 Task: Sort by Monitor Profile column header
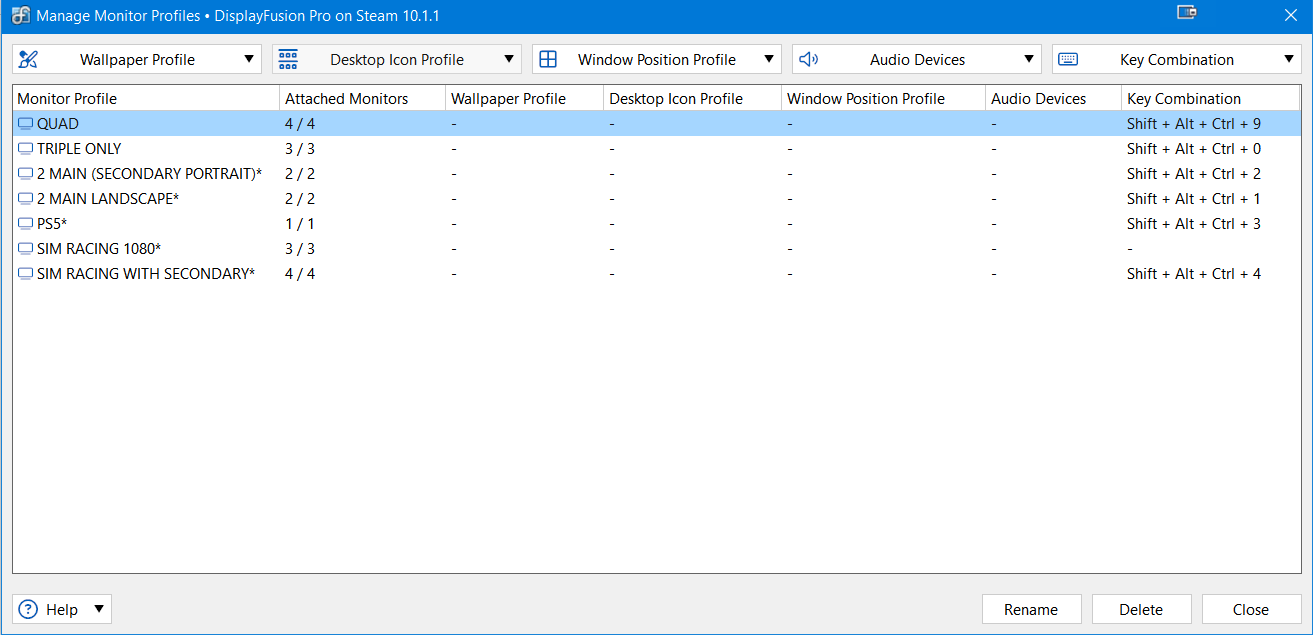(146, 98)
